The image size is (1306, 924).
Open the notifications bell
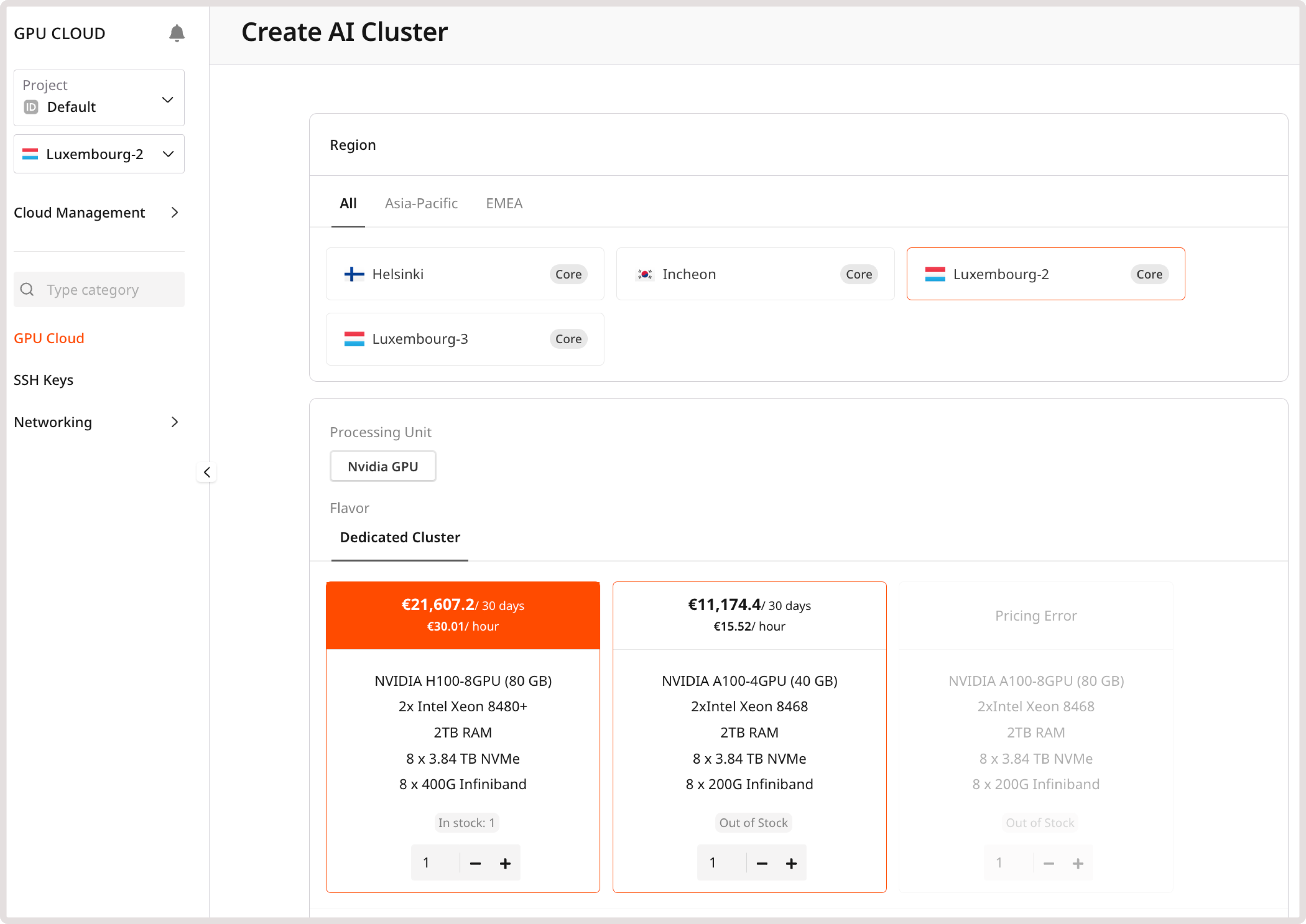(x=177, y=33)
